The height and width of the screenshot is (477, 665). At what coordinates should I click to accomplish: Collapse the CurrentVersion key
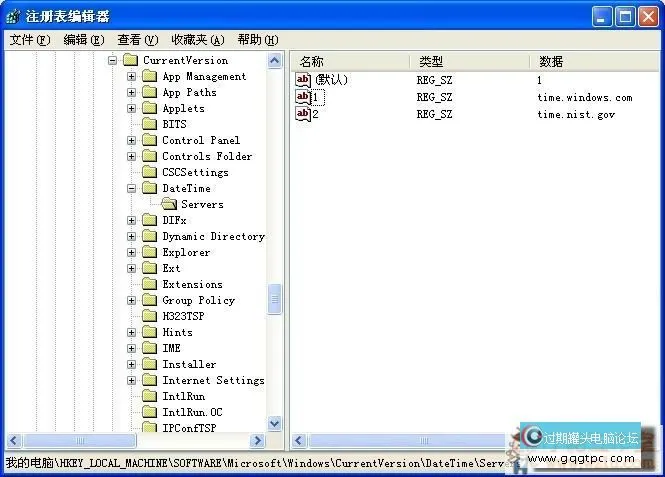click(112, 61)
